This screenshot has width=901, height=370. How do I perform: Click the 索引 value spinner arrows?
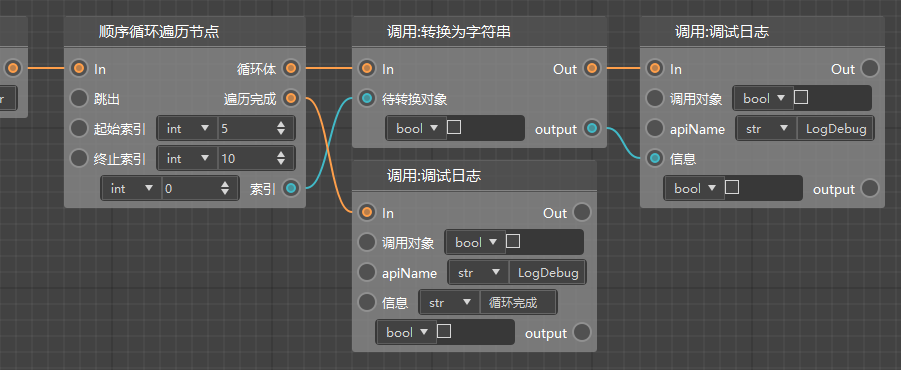(225, 188)
